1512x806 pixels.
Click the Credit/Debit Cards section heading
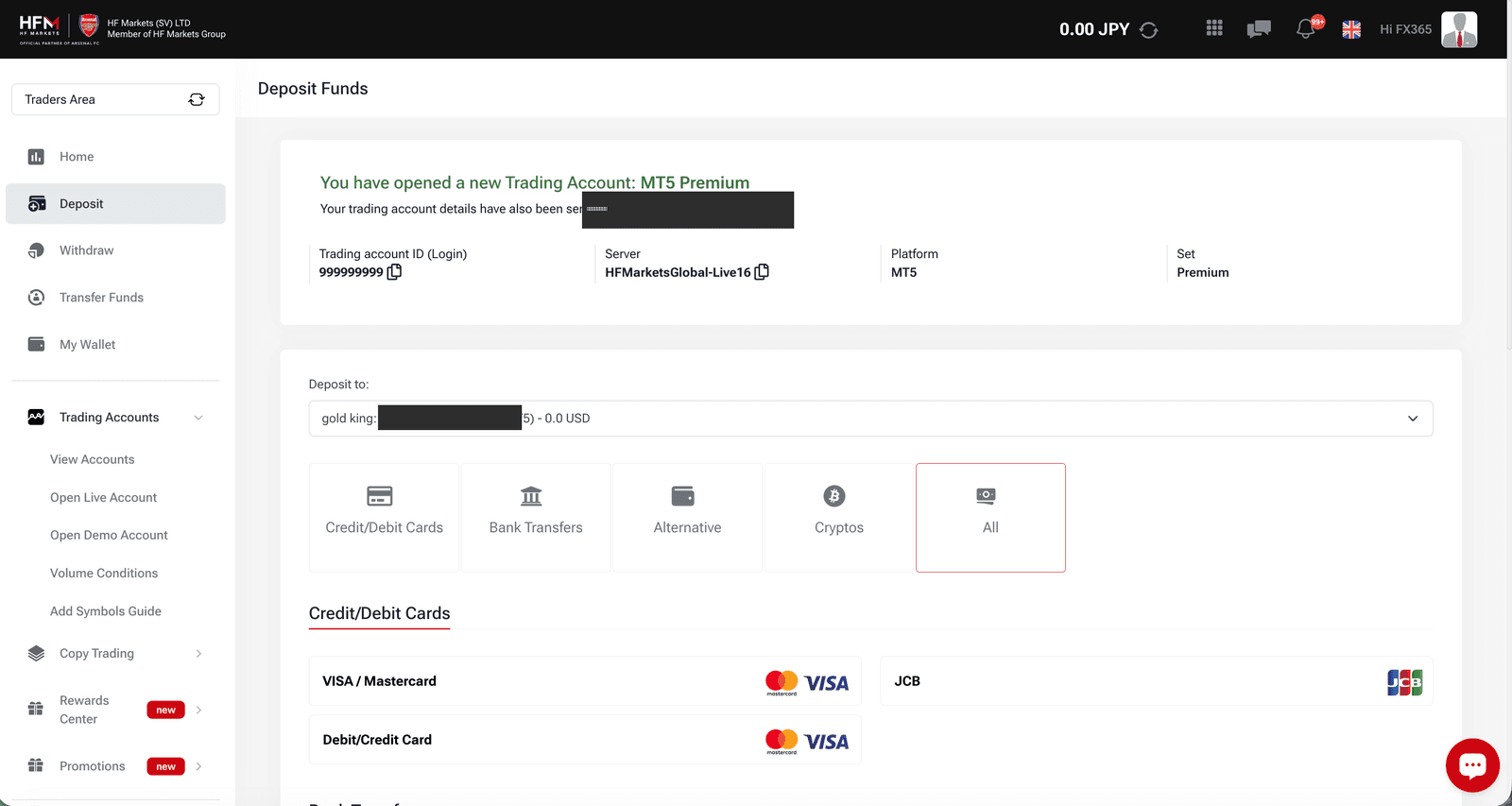coord(379,613)
